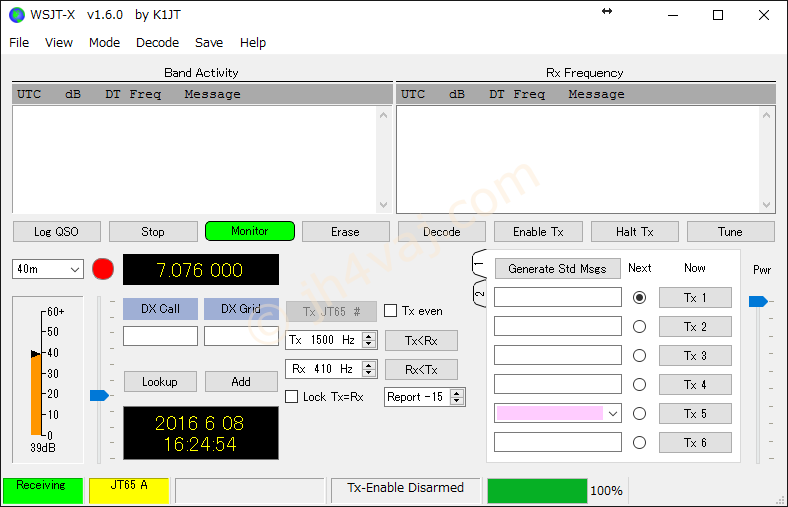788x507 pixels.
Task: Open the Help menu
Action: click(x=253, y=43)
